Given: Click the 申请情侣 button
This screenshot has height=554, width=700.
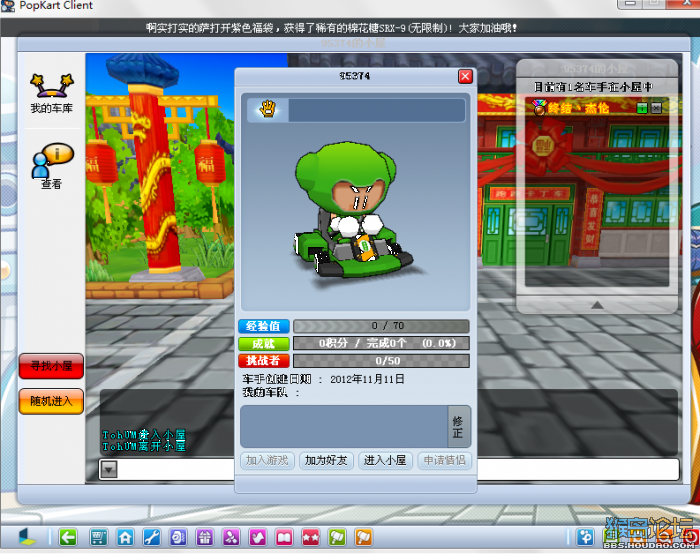Looking at the screenshot, I should pos(444,461).
